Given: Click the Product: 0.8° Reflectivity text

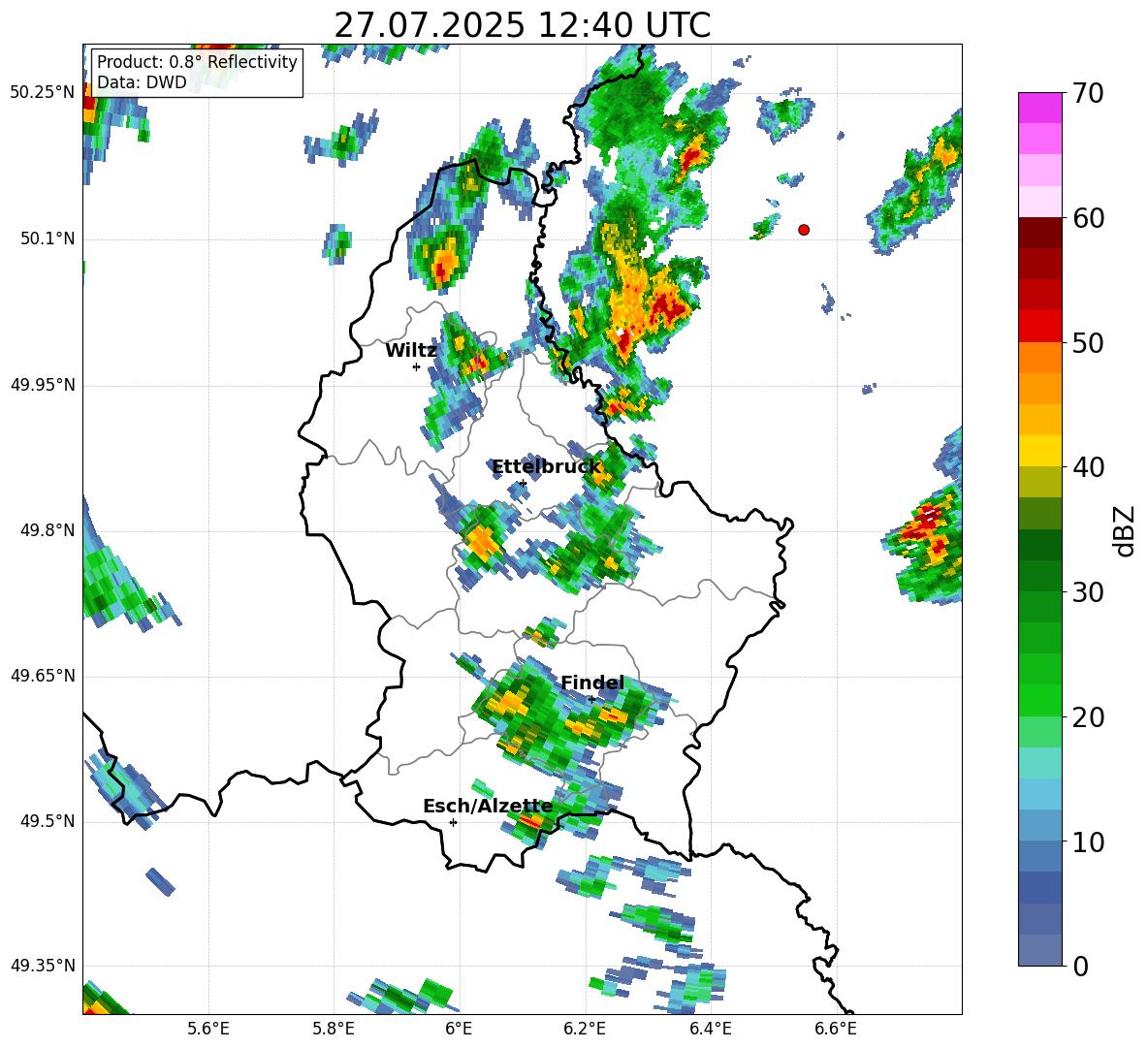Looking at the screenshot, I should coord(197,62).
